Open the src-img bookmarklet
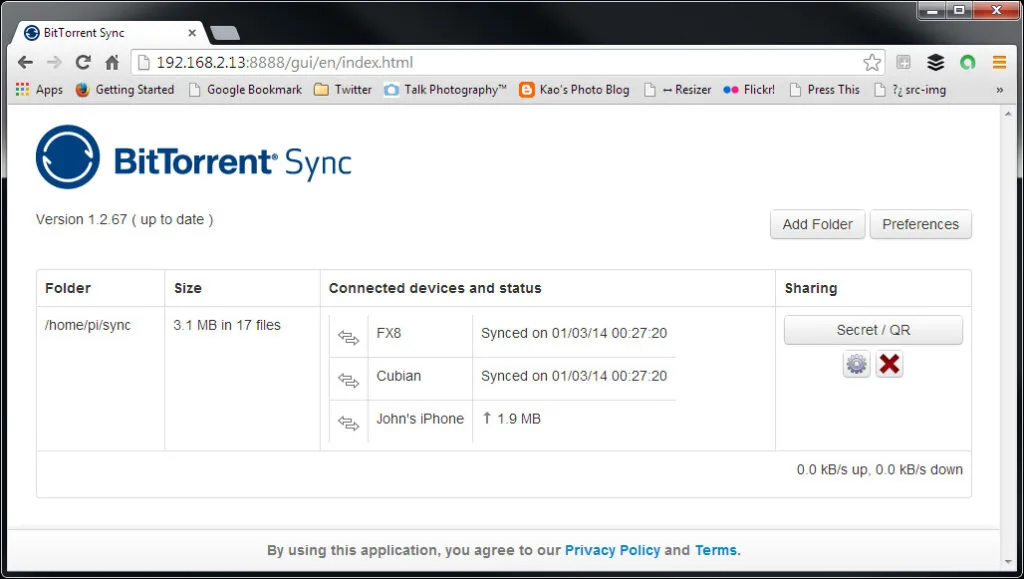This screenshot has height=579, width=1024. [910, 90]
